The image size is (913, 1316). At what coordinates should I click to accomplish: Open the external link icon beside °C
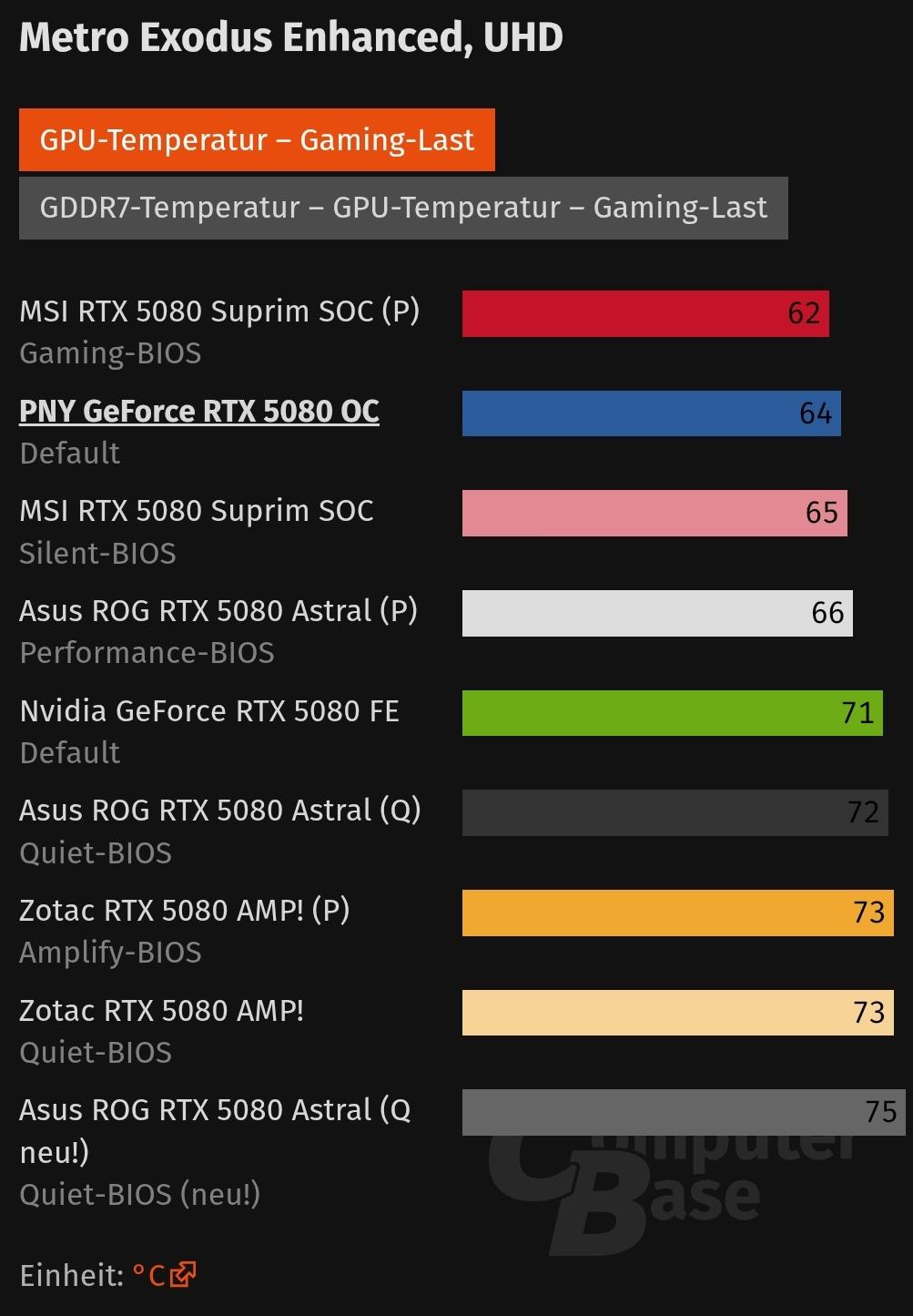183,1274
